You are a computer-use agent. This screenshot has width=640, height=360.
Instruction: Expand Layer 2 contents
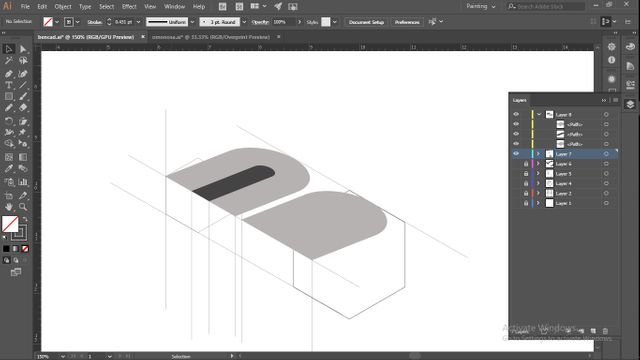[x=539, y=193]
